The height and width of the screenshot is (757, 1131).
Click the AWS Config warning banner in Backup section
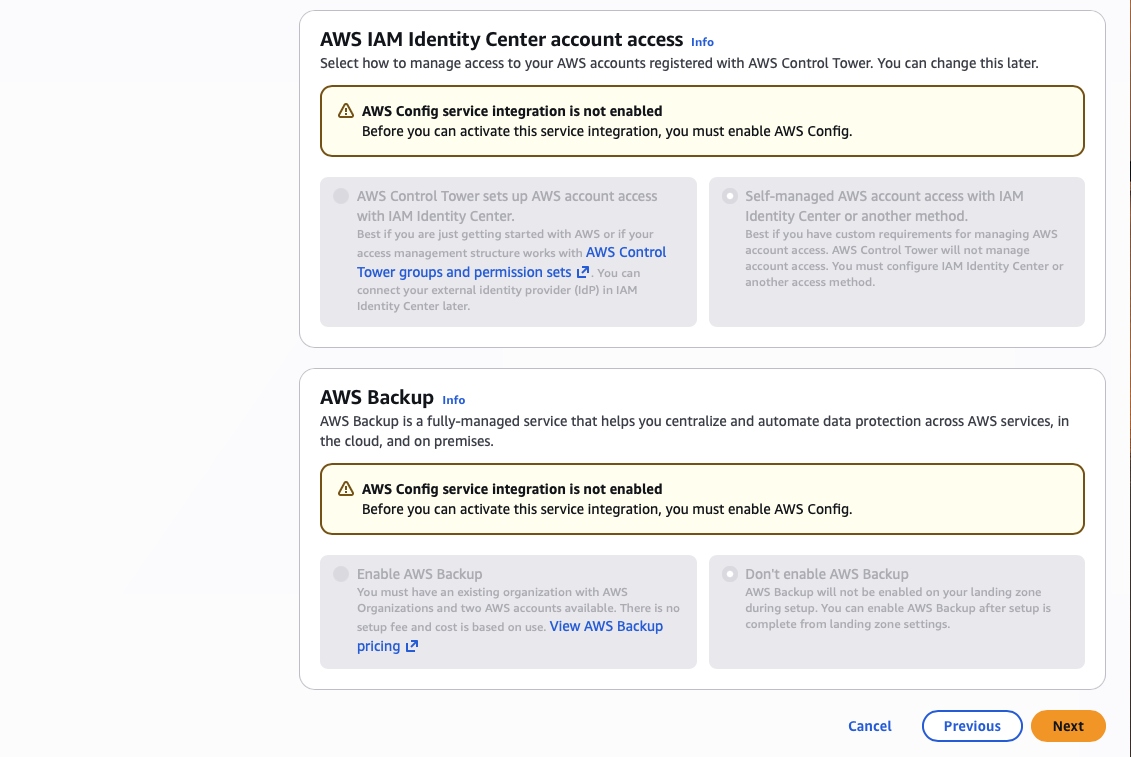(x=701, y=498)
